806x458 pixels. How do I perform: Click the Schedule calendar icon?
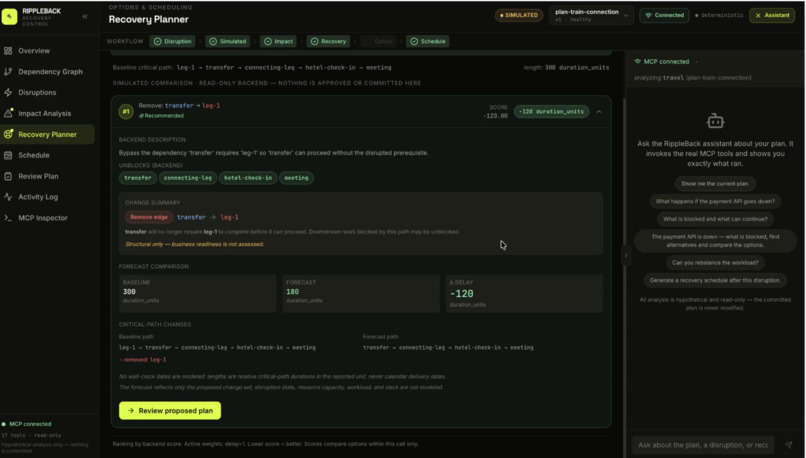(8, 155)
